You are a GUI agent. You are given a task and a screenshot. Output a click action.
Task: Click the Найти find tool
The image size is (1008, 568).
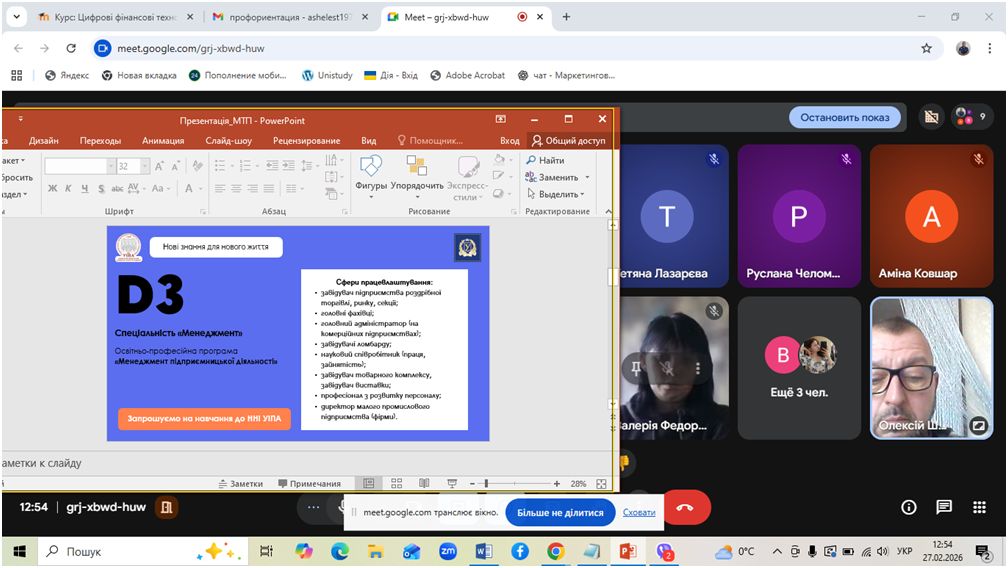coord(545,160)
